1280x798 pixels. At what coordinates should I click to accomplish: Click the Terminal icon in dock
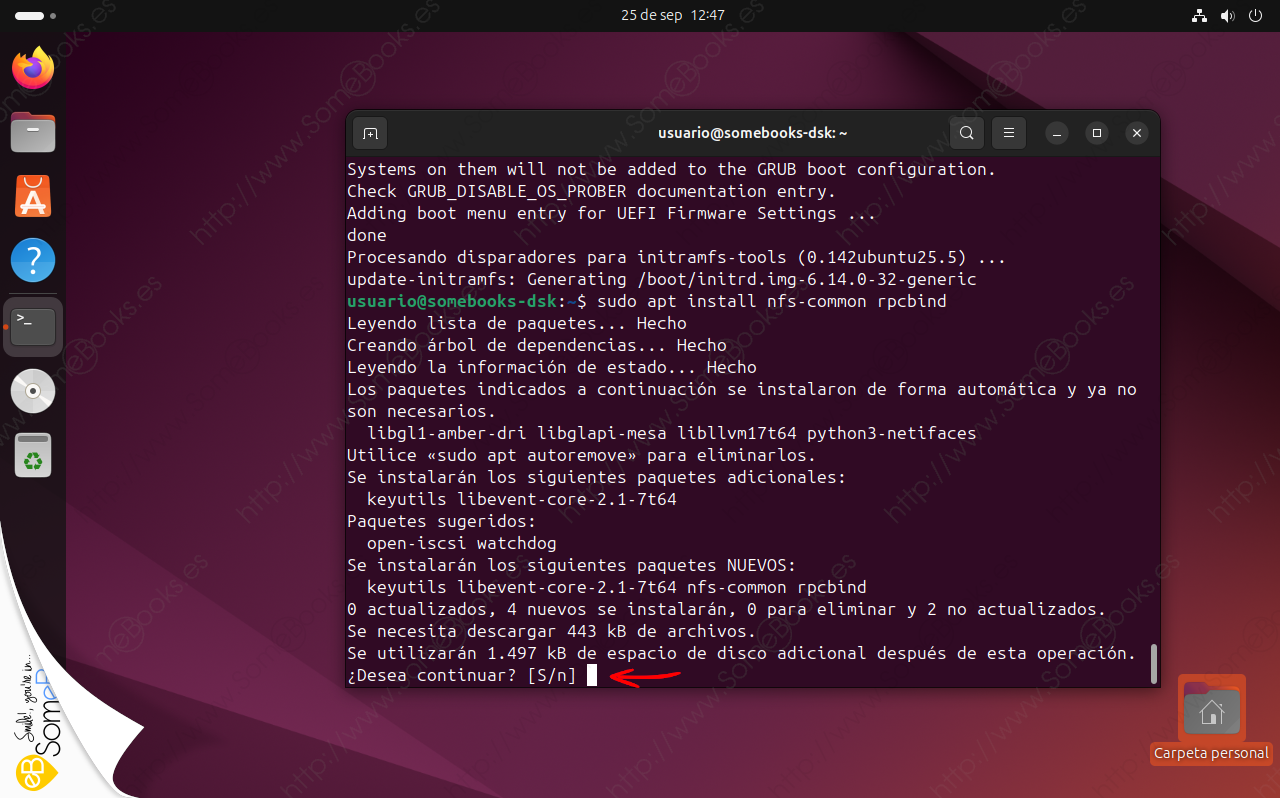point(33,326)
